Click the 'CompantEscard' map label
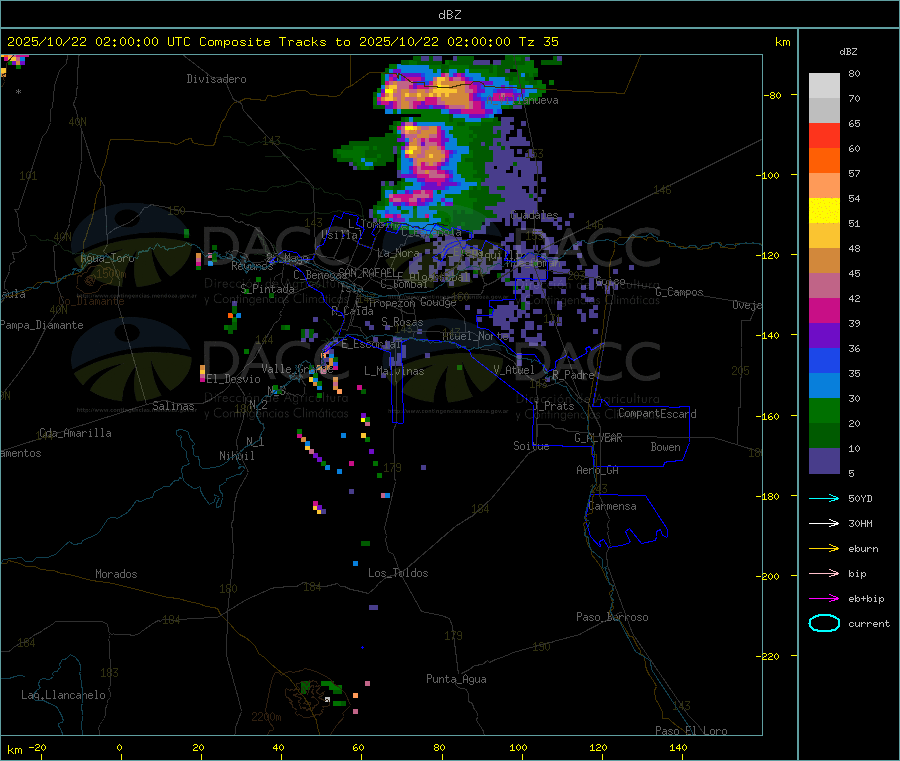 coord(658,414)
